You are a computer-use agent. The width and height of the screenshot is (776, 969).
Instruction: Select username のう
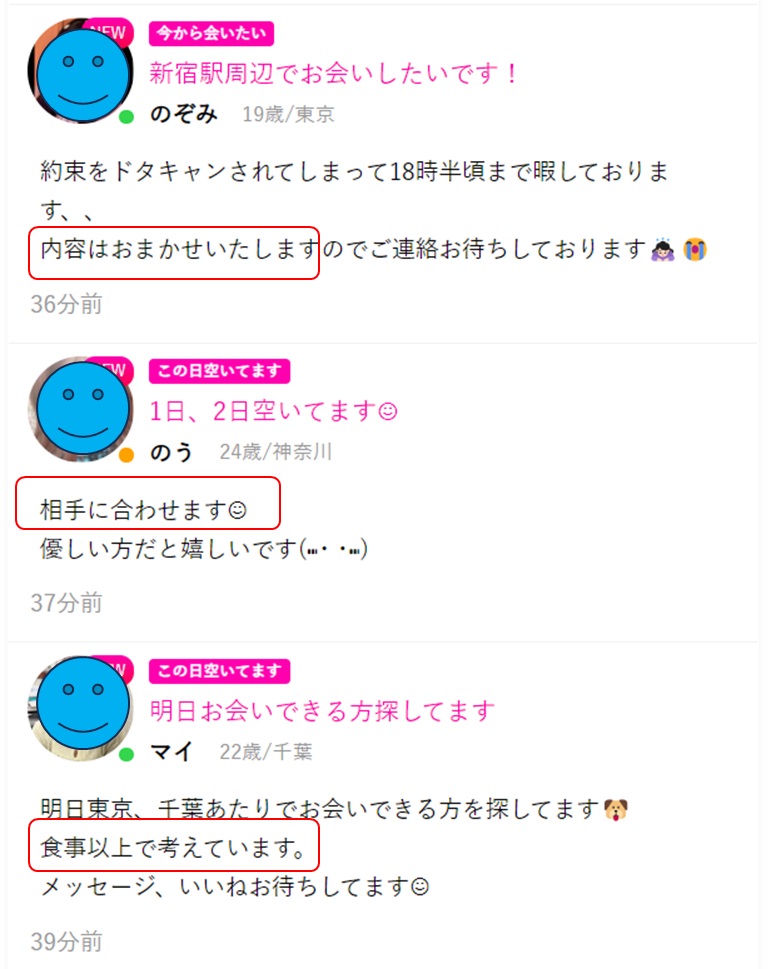point(171,452)
